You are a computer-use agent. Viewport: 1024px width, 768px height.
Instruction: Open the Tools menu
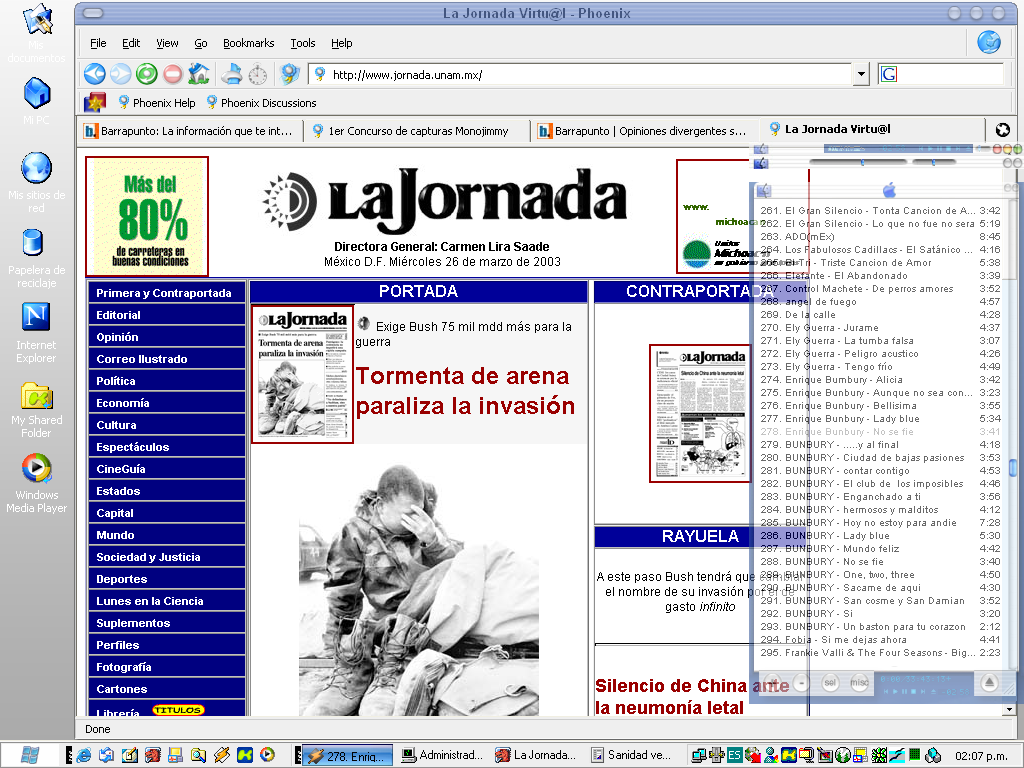(302, 43)
